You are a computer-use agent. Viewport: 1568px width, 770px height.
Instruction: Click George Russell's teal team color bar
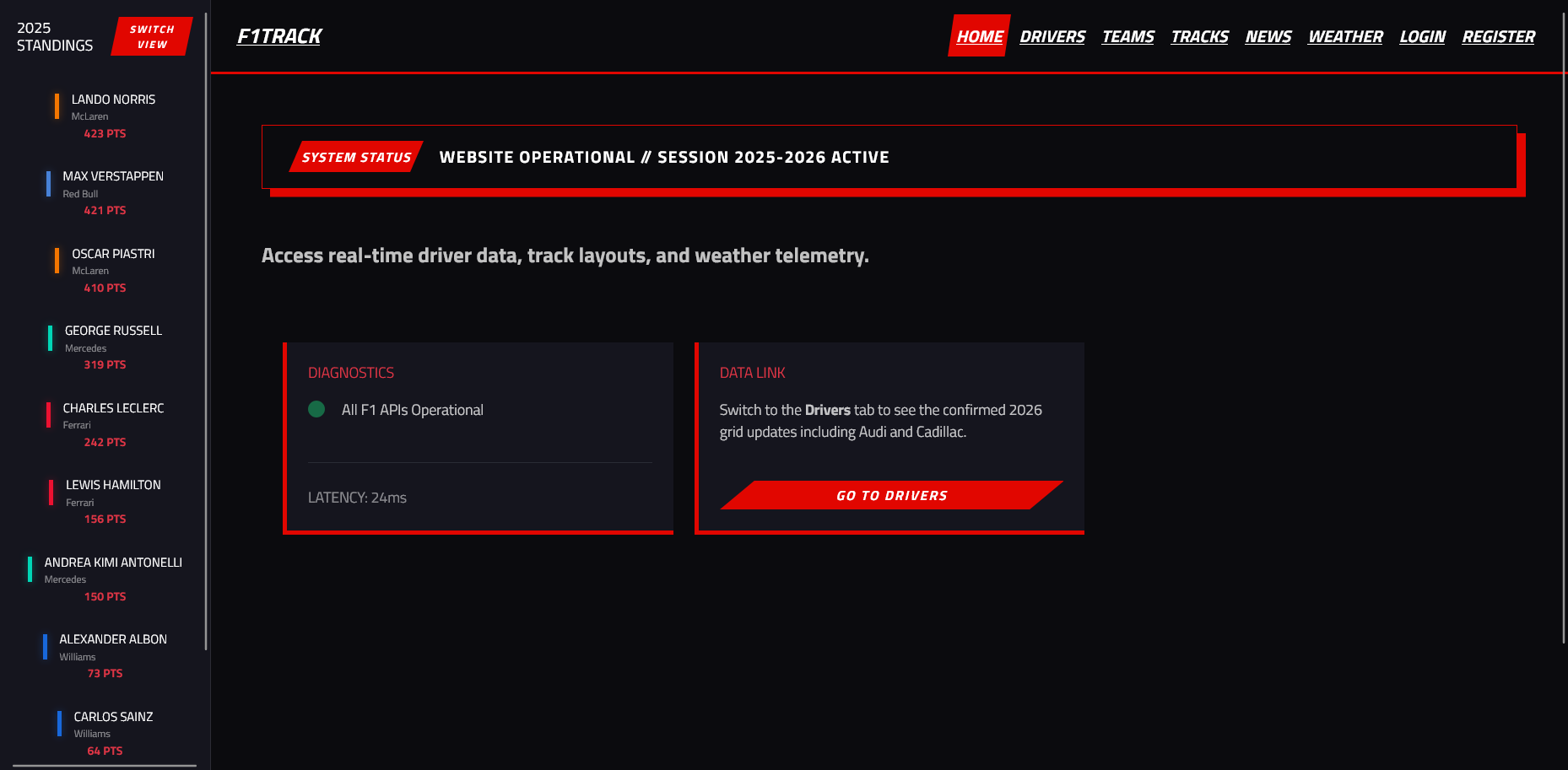pos(50,338)
